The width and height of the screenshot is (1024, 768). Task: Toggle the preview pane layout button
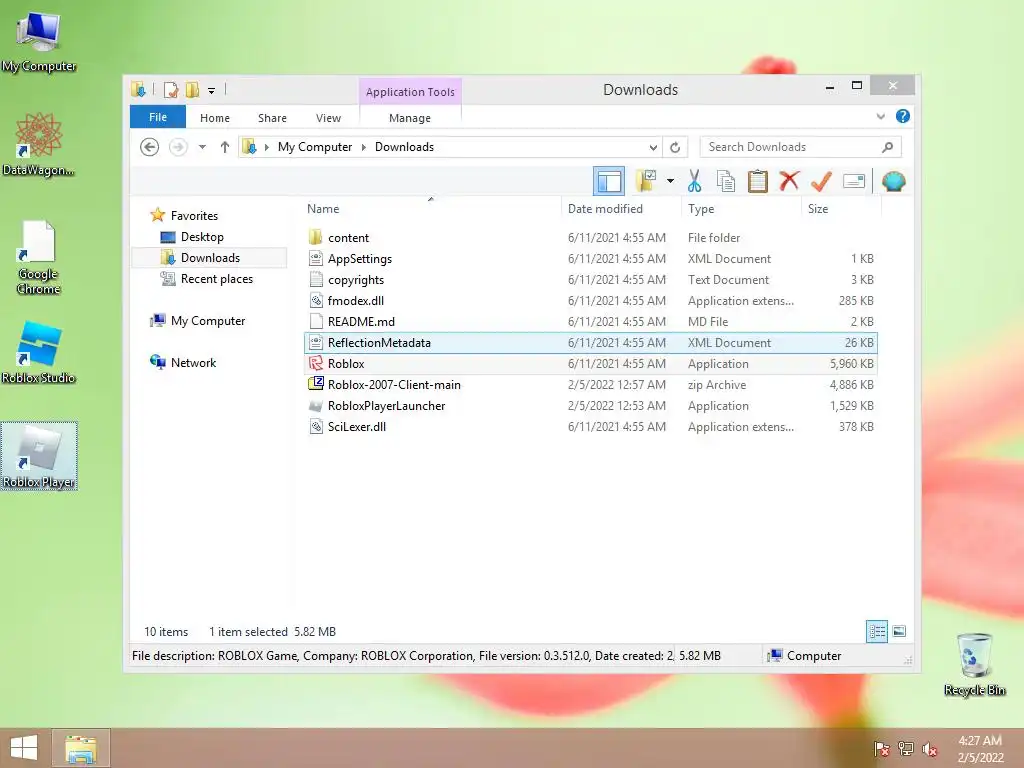click(609, 181)
